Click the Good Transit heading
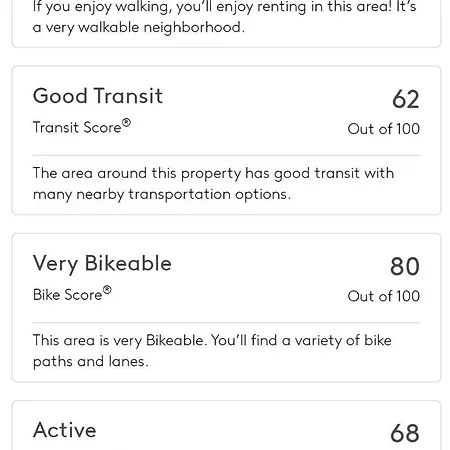The height and width of the screenshot is (450, 450). click(x=98, y=96)
